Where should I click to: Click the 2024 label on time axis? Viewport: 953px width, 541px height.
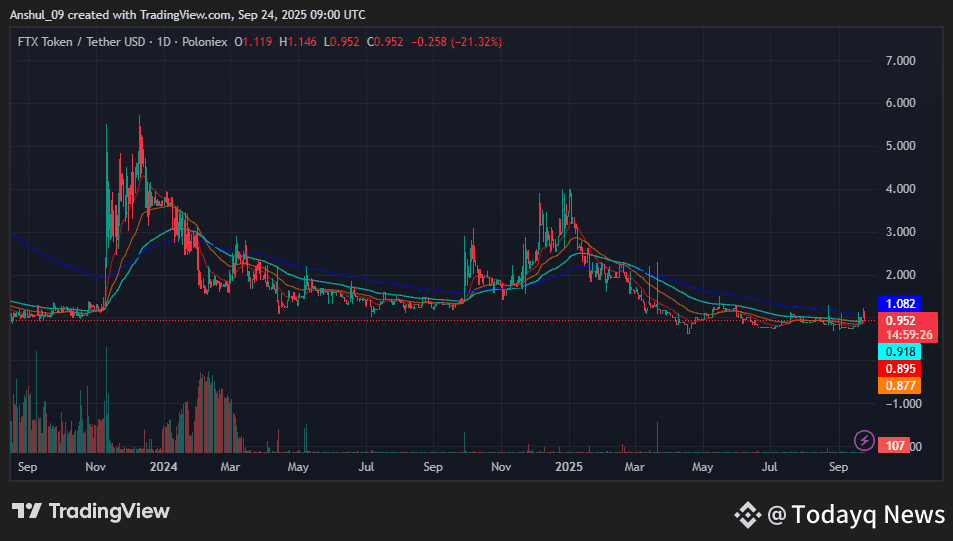(164, 467)
